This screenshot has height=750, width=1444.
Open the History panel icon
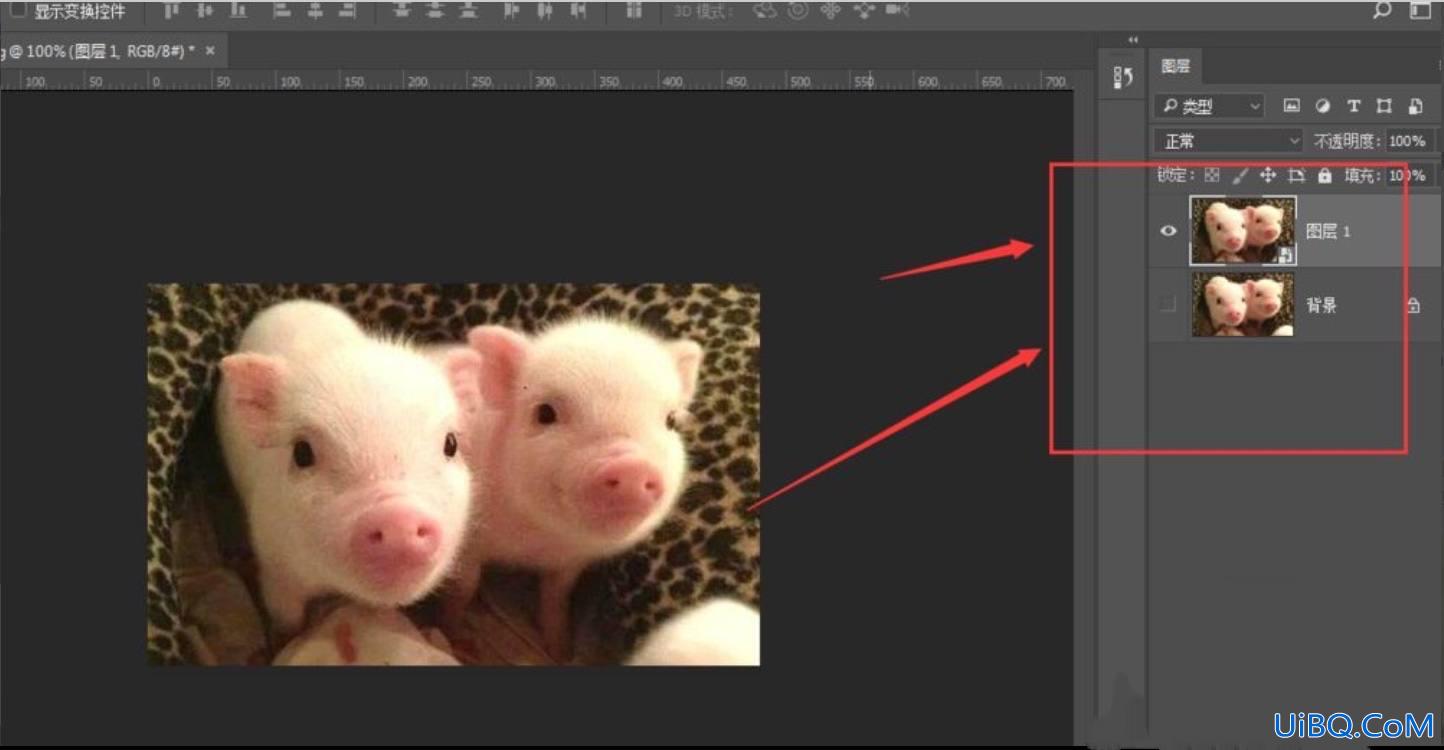[1123, 78]
